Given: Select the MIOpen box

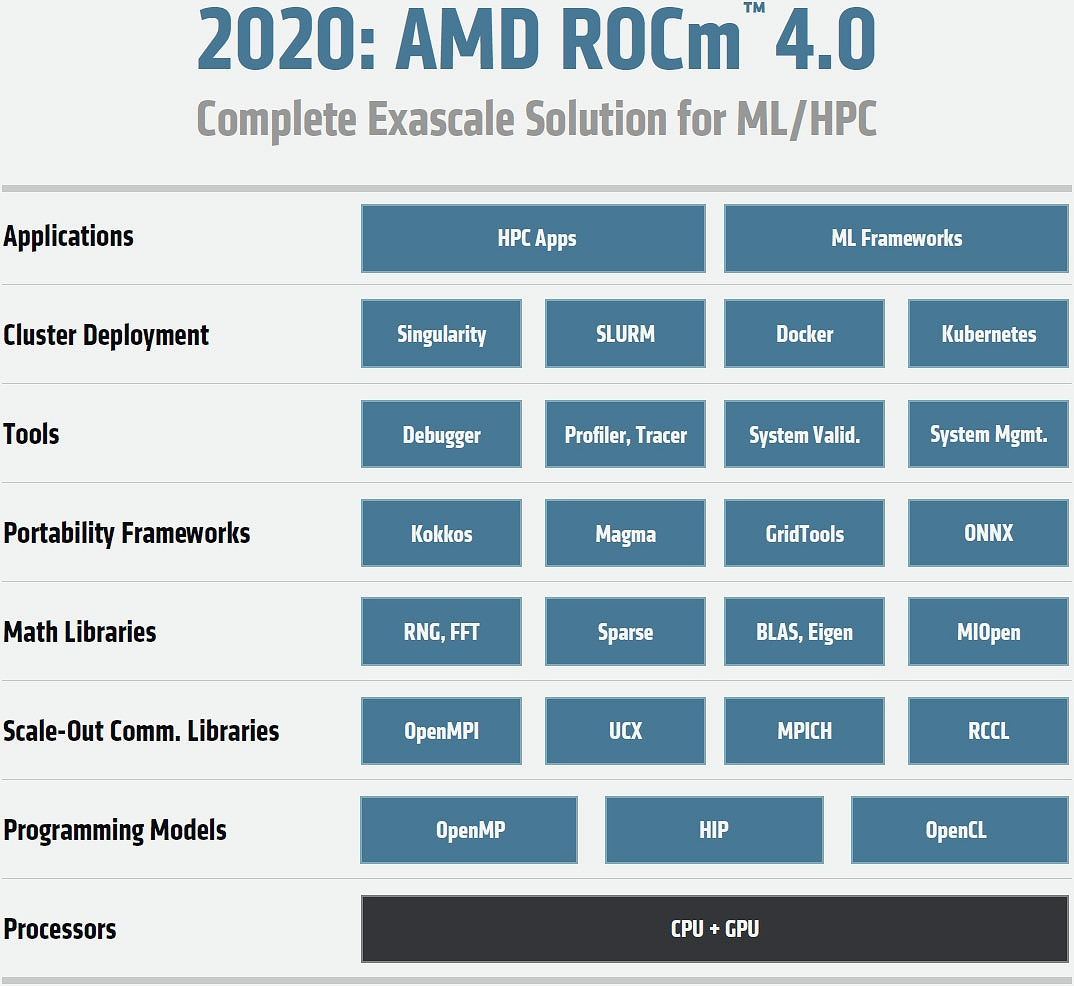Looking at the screenshot, I should pyautogui.click(x=988, y=631).
